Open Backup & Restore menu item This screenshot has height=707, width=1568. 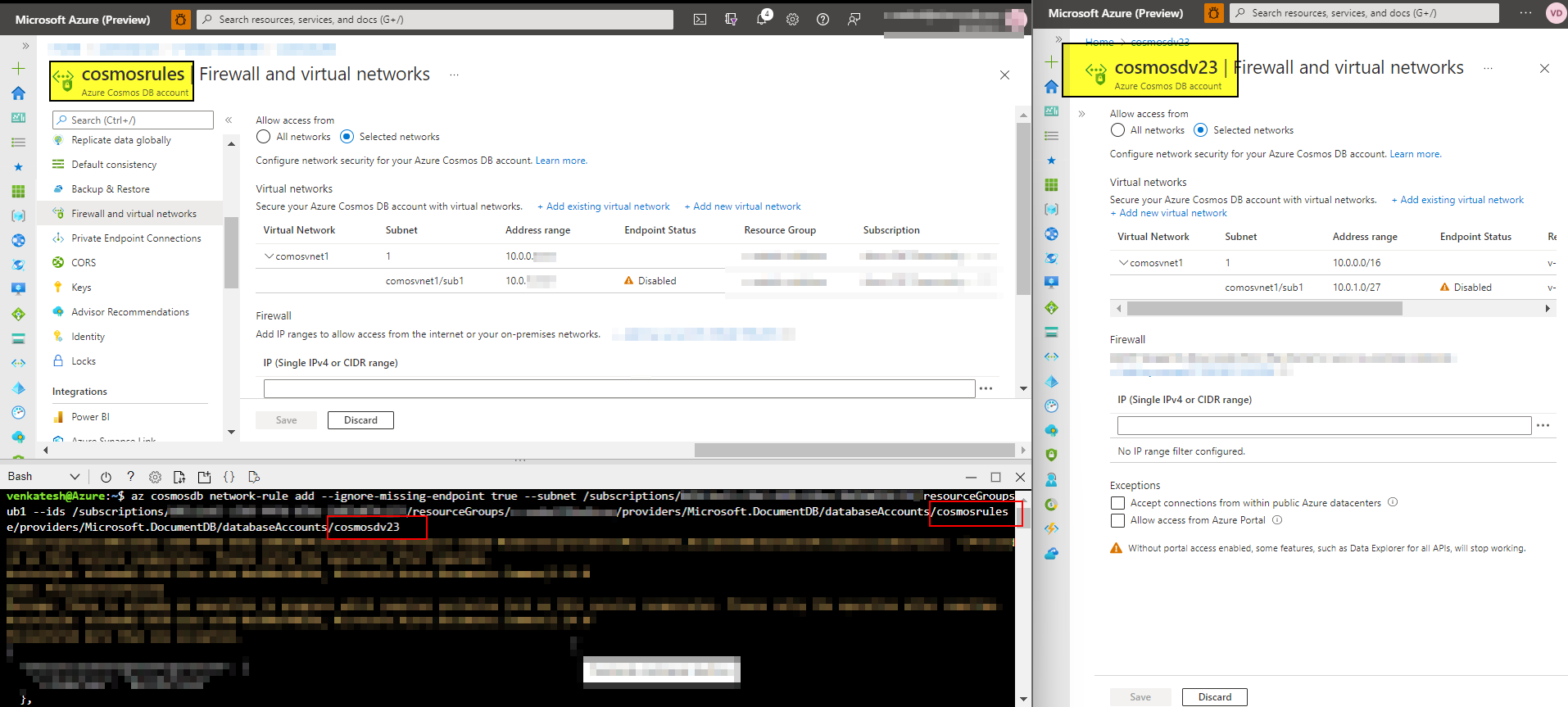point(111,189)
